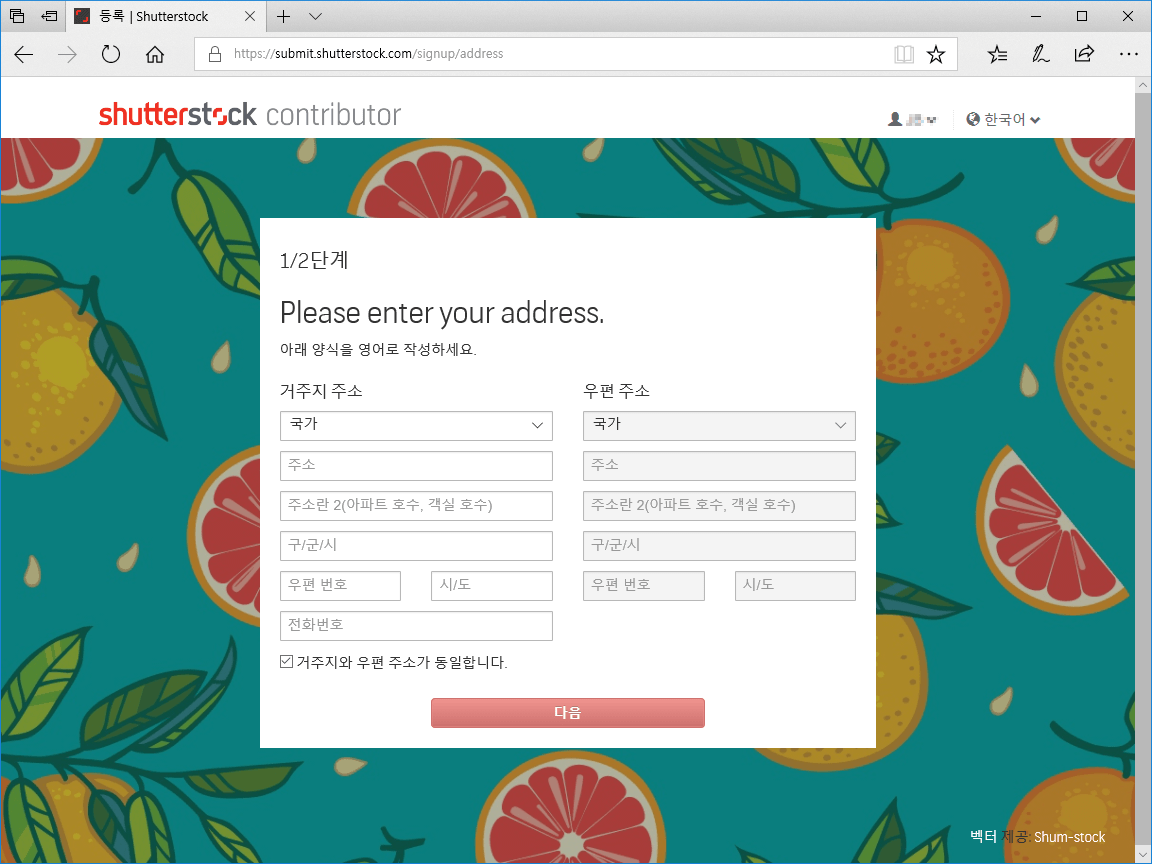Viewport: 1152px width, 864px height.
Task: Maximize the browser window
Action: coord(1082,16)
